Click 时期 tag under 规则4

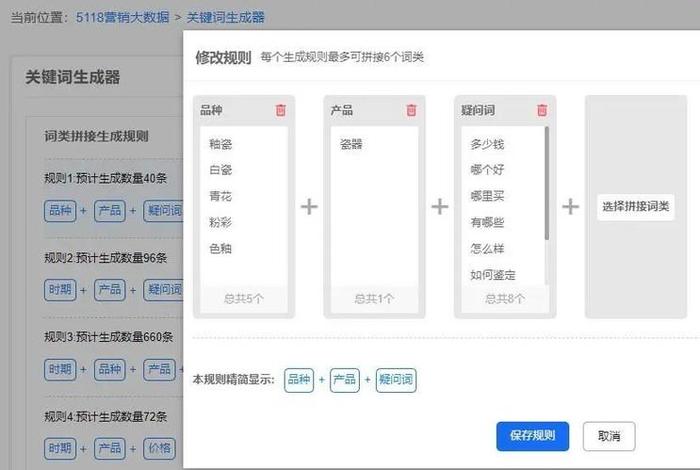coord(60,449)
